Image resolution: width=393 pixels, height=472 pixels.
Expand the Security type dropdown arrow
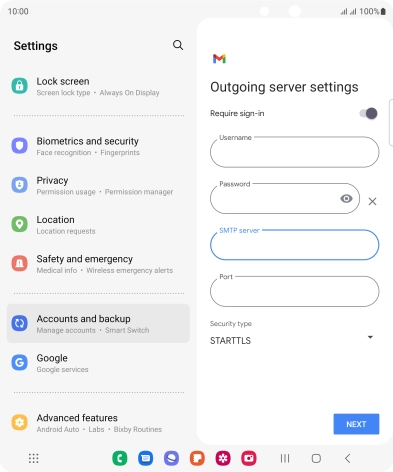click(370, 337)
